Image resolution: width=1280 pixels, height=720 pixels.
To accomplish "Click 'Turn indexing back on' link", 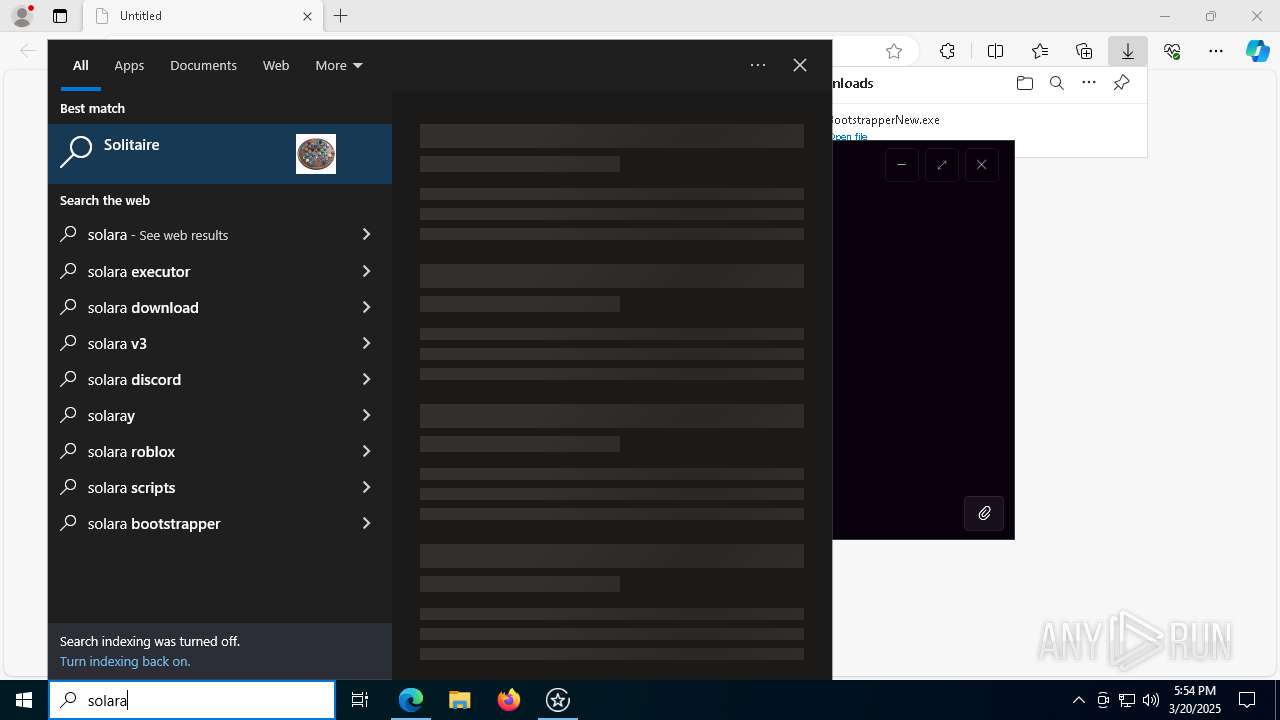I will (125, 661).
